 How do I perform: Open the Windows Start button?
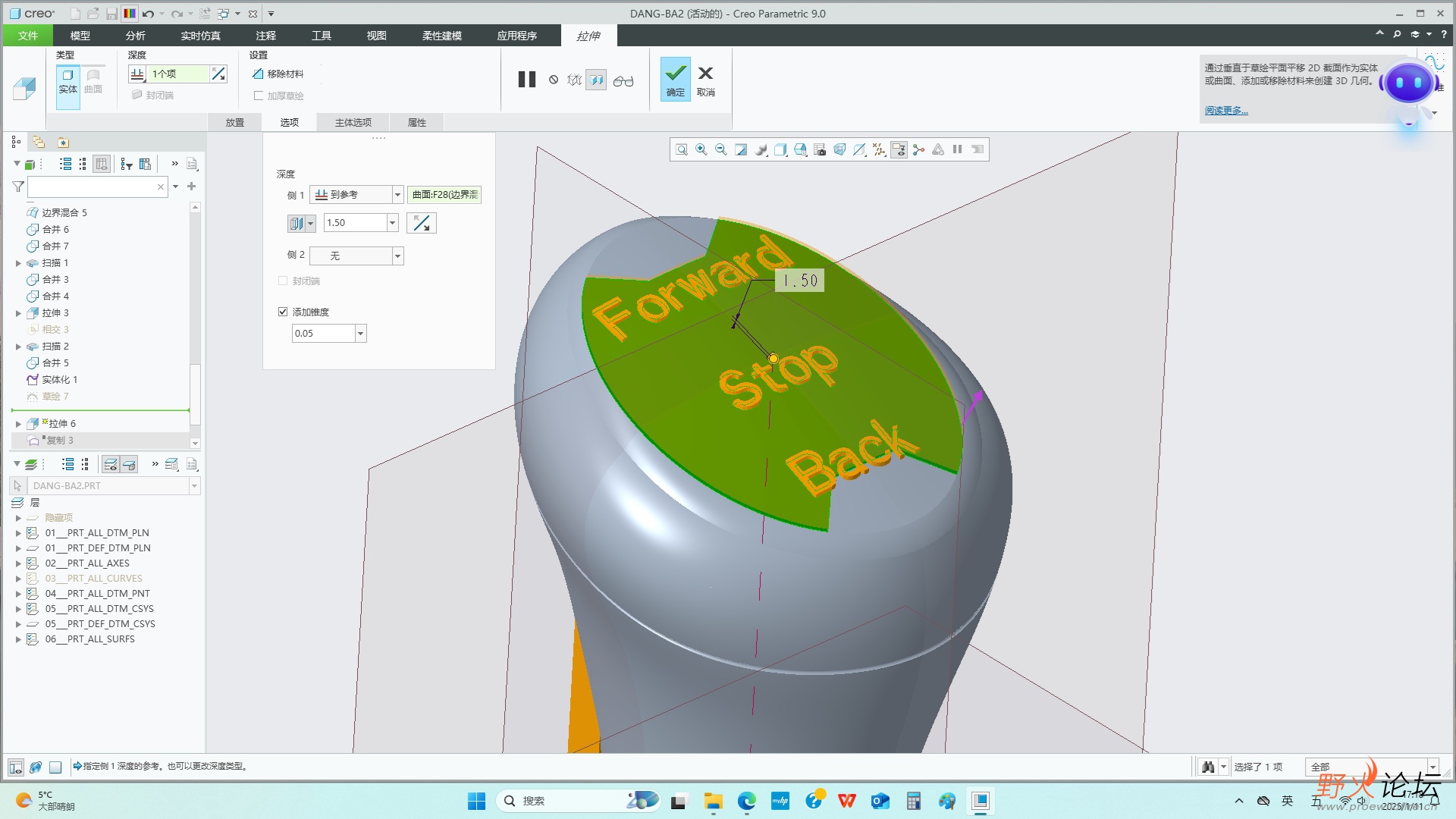(x=476, y=801)
